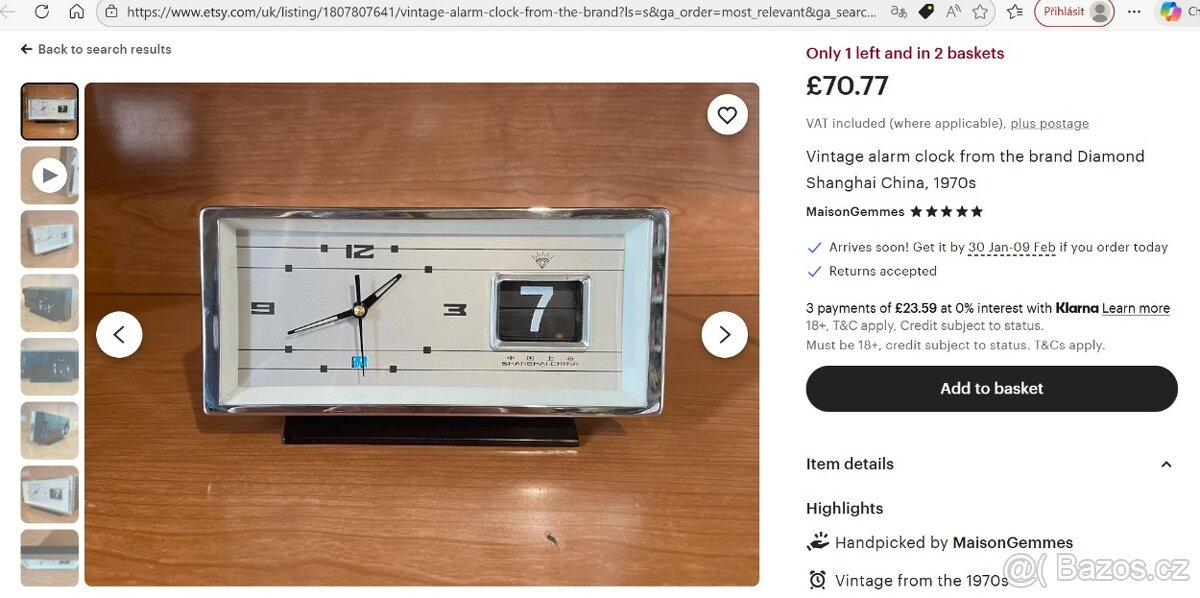Add page to favorites with star icon
The image size is (1200, 598).
pyautogui.click(x=981, y=12)
